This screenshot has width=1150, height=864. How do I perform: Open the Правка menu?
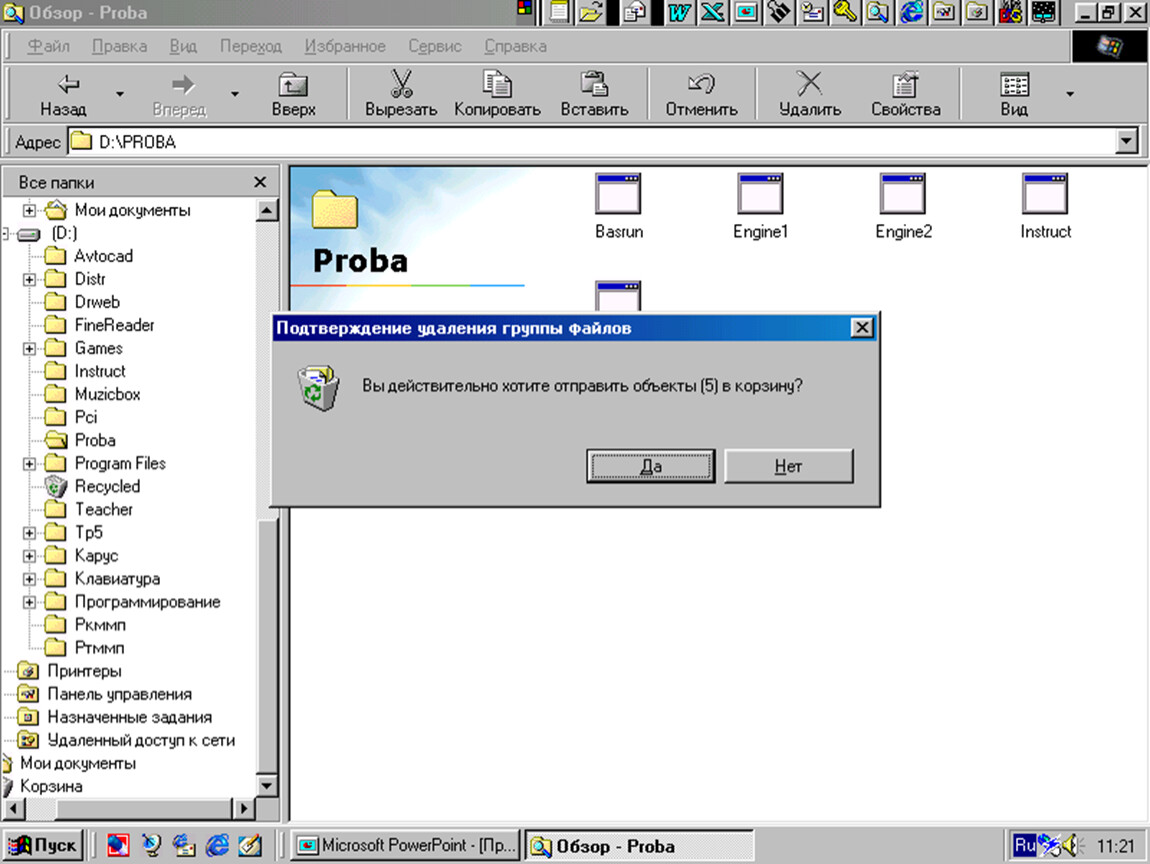click(x=119, y=46)
